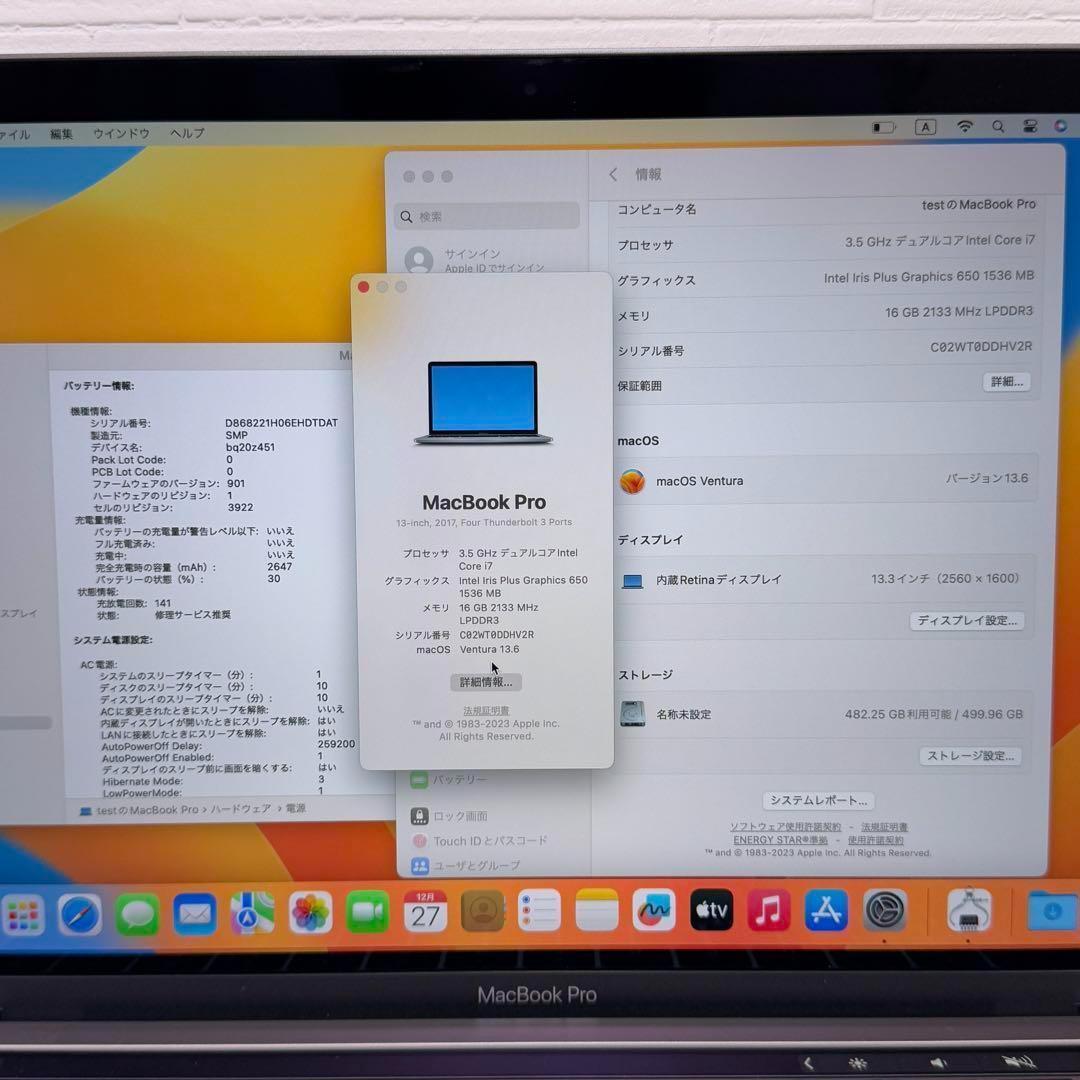This screenshot has width=1080, height=1080.
Task: Open System Information icon in Dock
Action: [969, 911]
